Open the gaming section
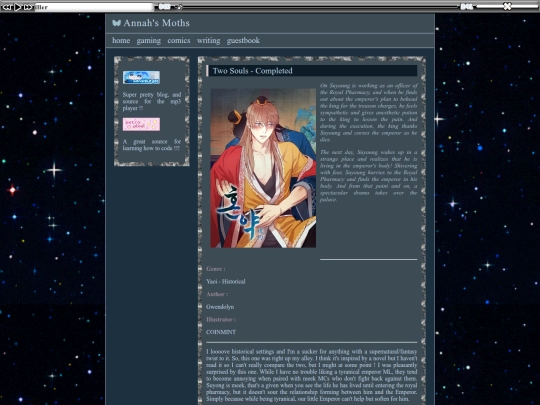The height and width of the screenshot is (405, 540). coord(148,41)
